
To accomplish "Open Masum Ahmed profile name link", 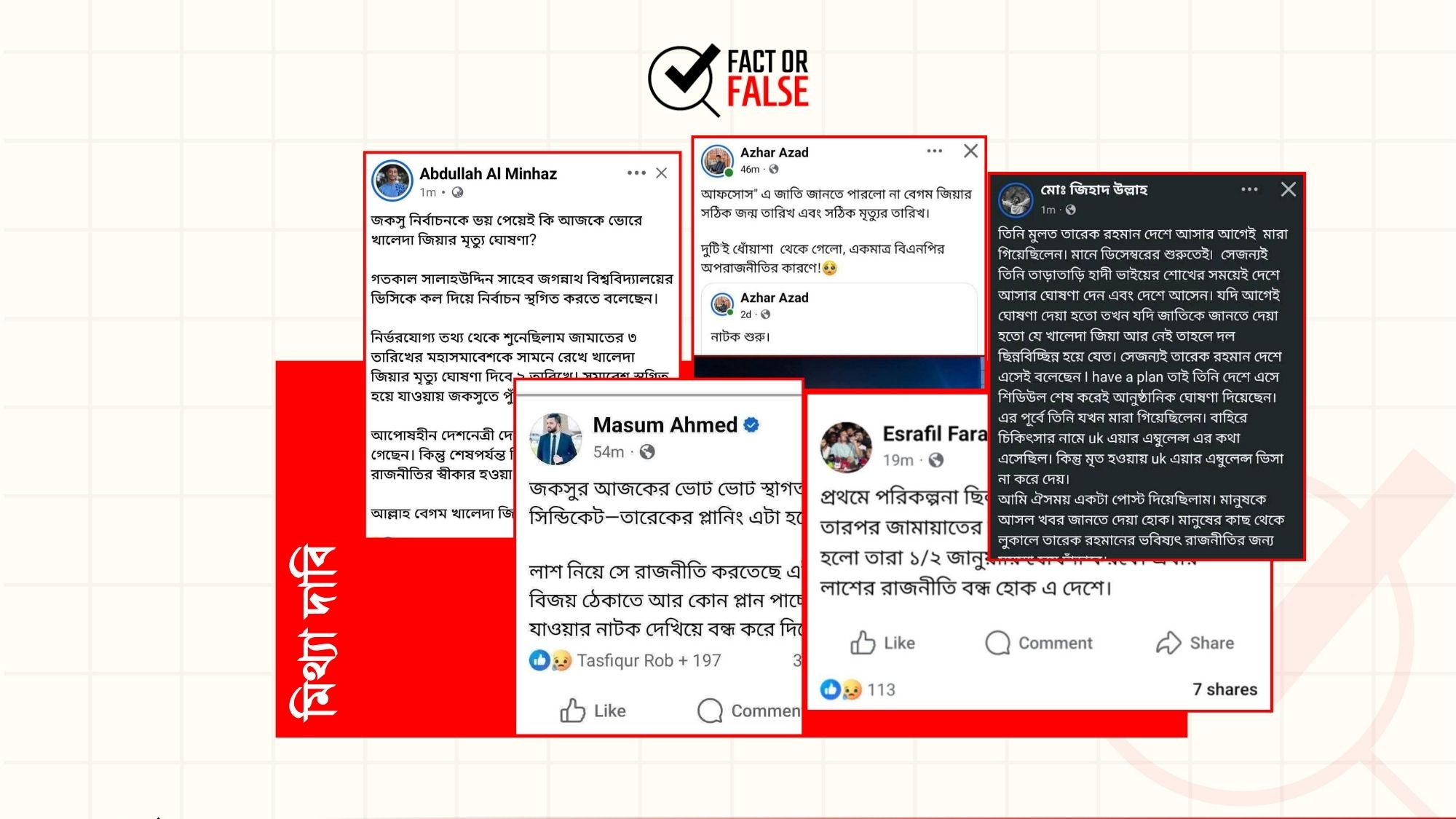I will (x=665, y=424).
